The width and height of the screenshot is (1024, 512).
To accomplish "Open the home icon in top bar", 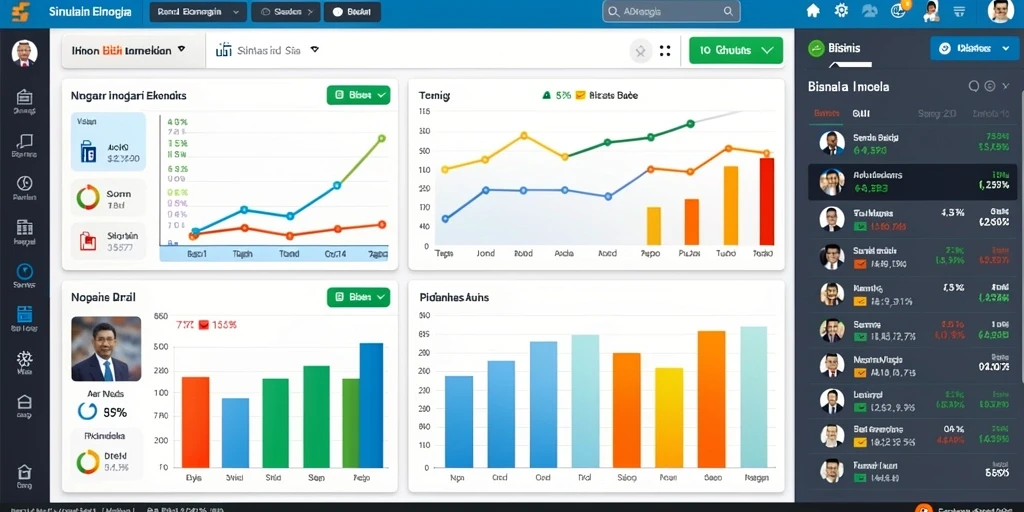I will tap(813, 11).
